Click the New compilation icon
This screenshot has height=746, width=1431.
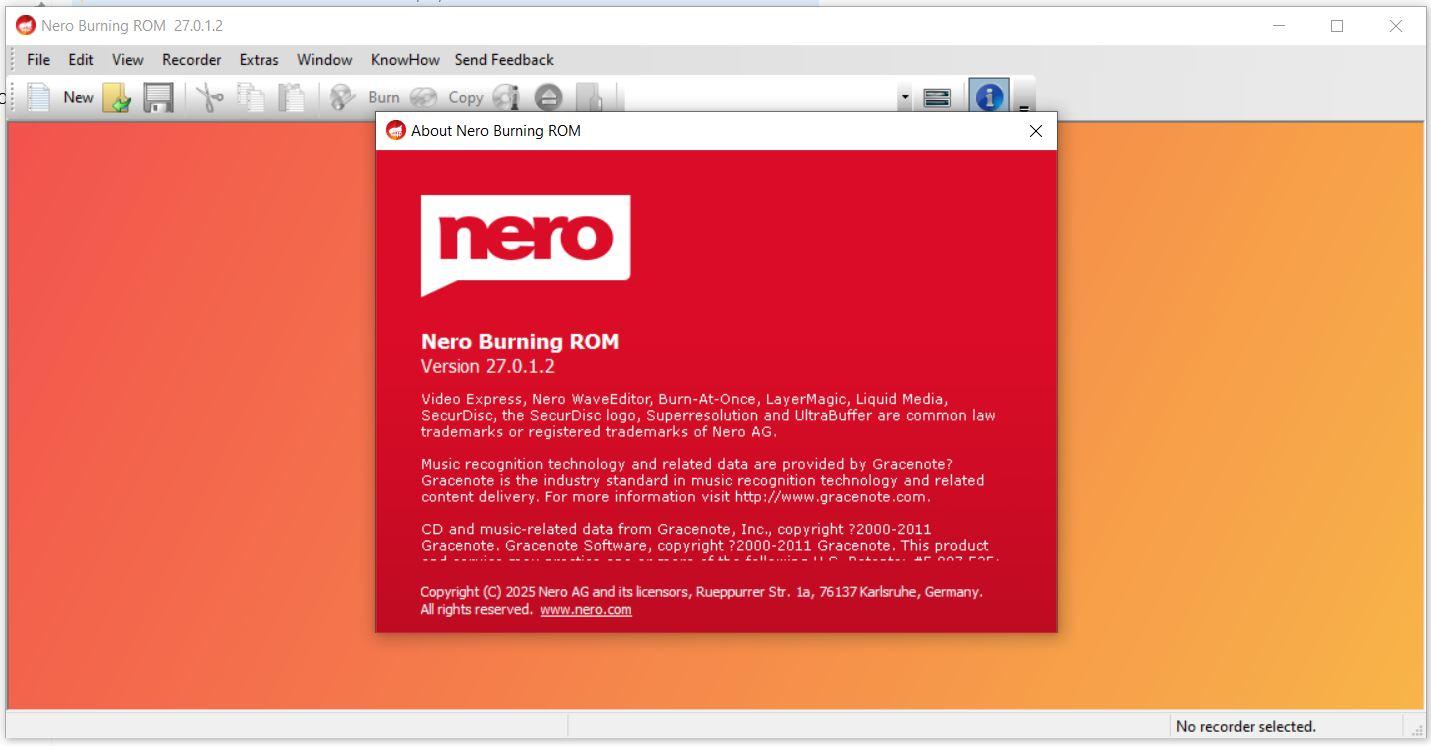[x=39, y=97]
